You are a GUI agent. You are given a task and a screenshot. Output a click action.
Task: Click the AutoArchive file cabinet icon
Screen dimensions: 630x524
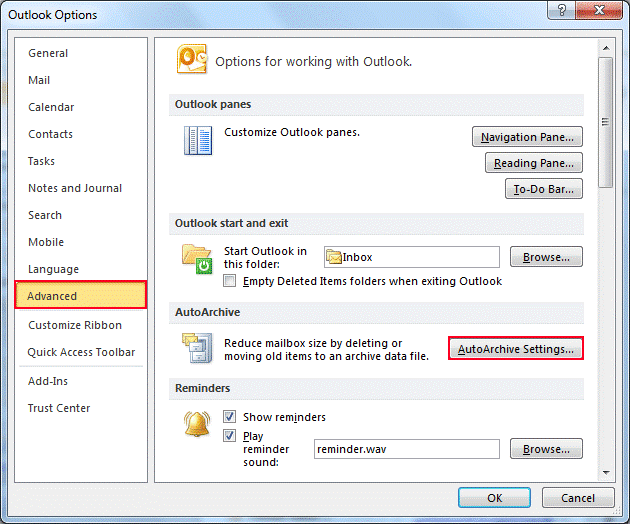click(197, 348)
